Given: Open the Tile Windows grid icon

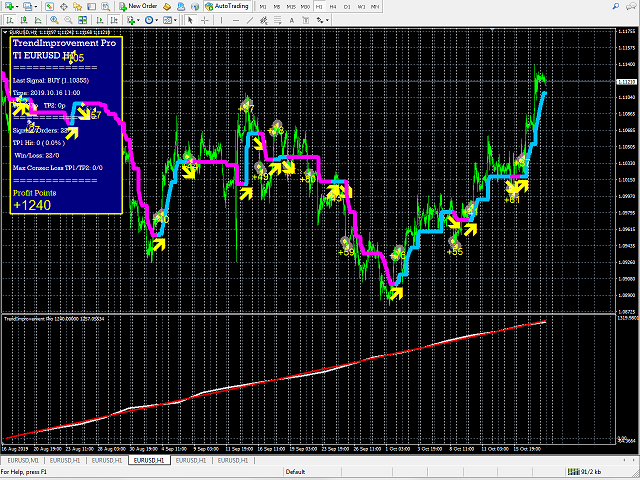Looking at the screenshot, I should pos(82,20).
